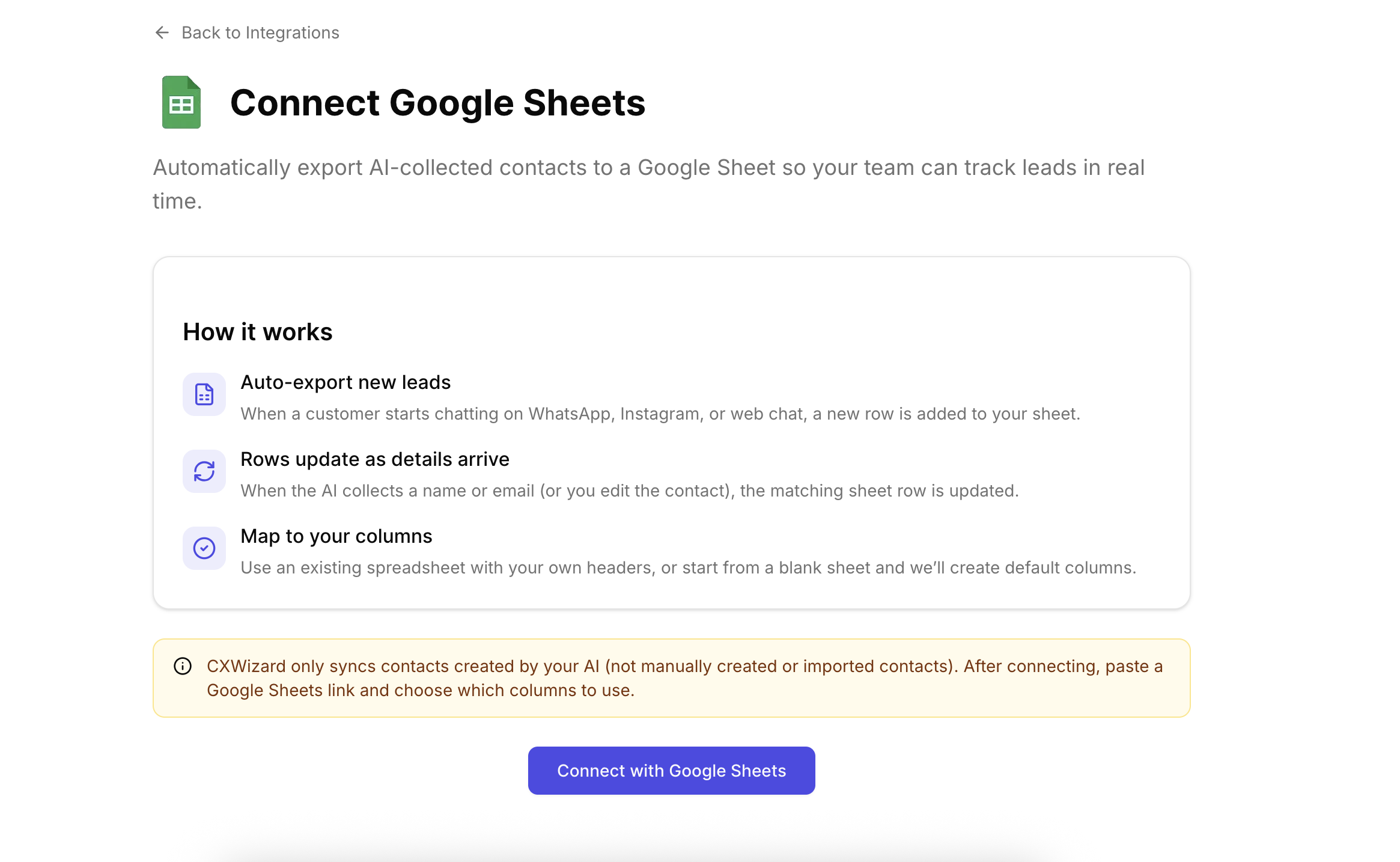This screenshot has width=1400, height=862.
Task: Click text about matching sheet row updated
Action: pos(630,491)
